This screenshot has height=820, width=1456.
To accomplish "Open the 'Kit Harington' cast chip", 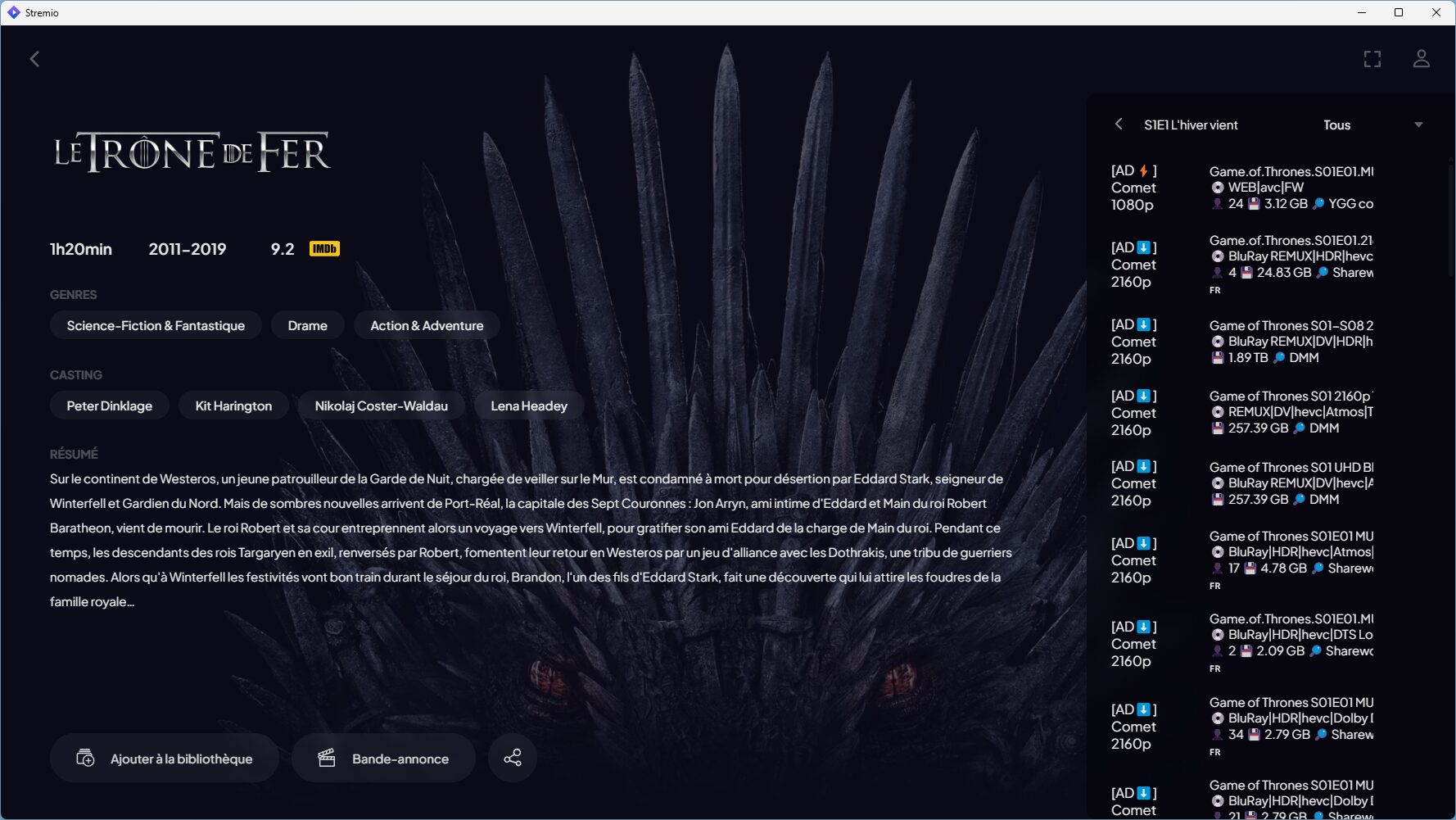I will pos(233,405).
